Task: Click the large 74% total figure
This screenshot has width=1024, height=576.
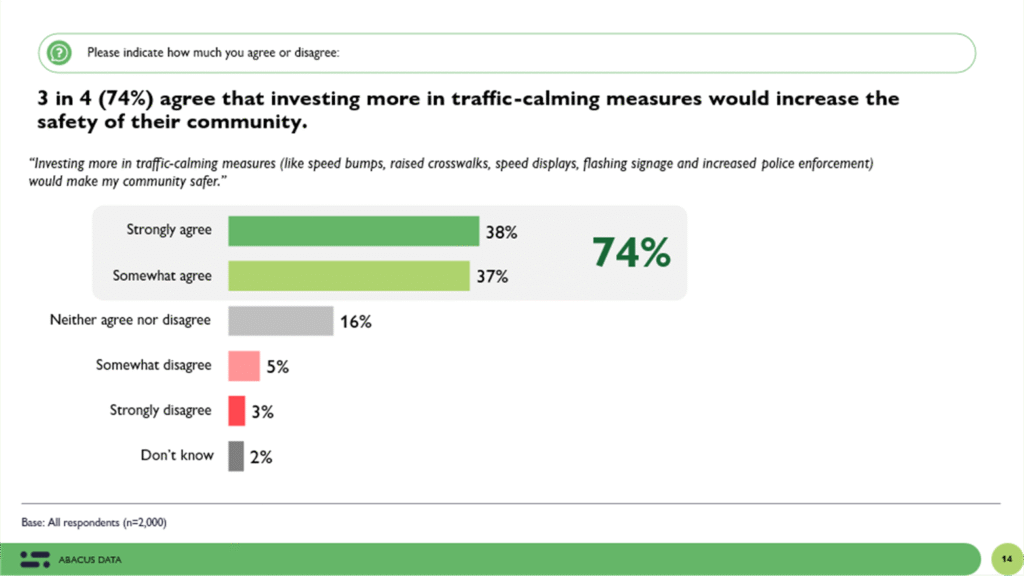Action: point(630,253)
